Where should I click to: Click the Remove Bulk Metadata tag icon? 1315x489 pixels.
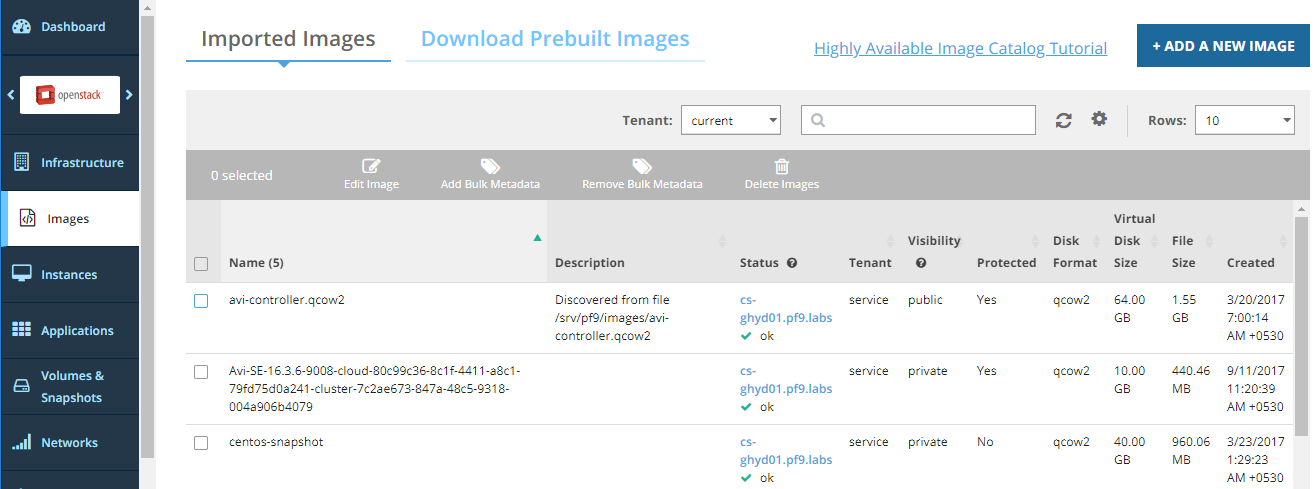click(642, 167)
